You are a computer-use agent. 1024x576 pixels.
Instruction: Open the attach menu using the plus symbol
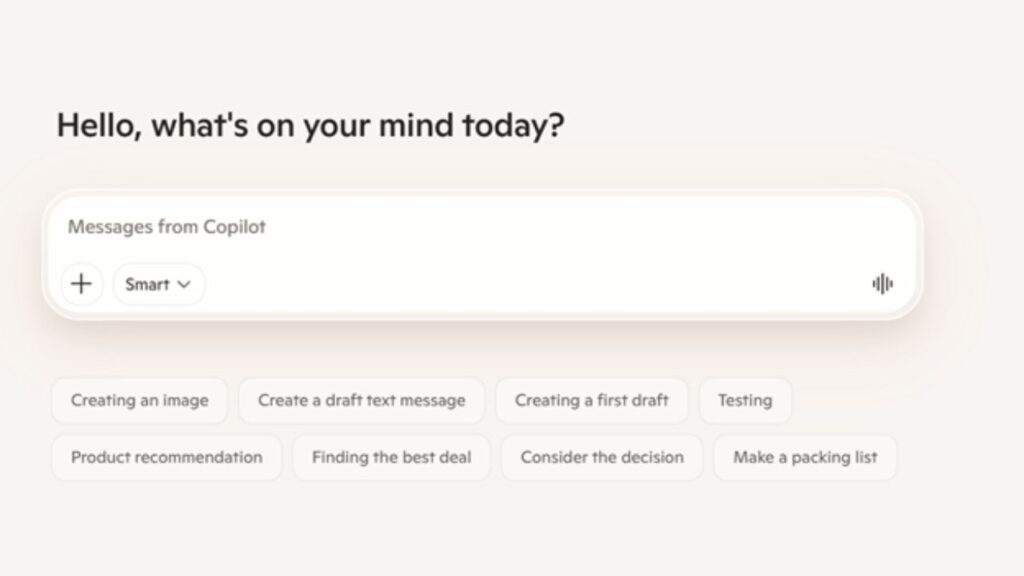click(81, 284)
